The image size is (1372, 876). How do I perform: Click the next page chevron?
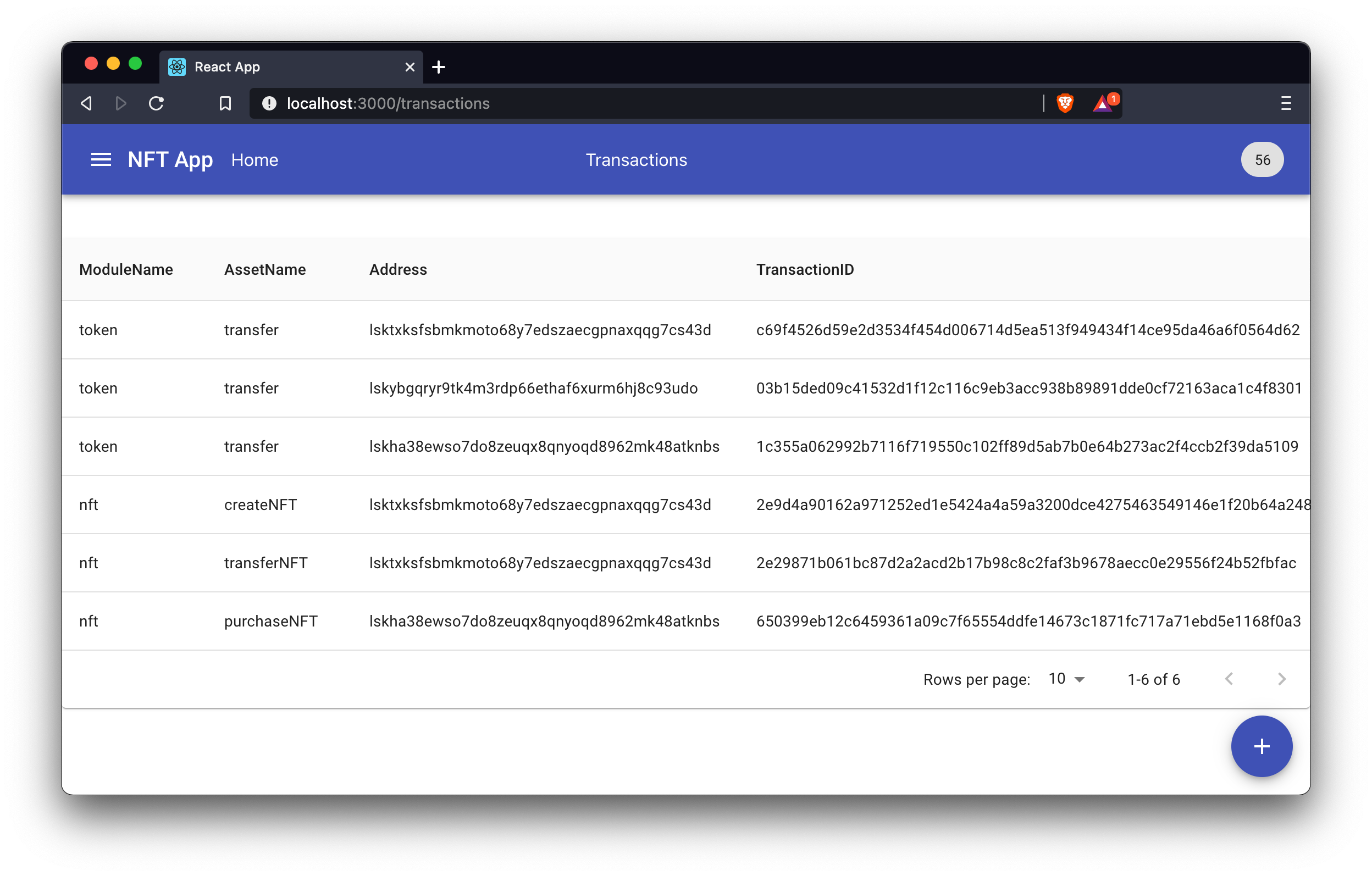(x=1282, y=678)
